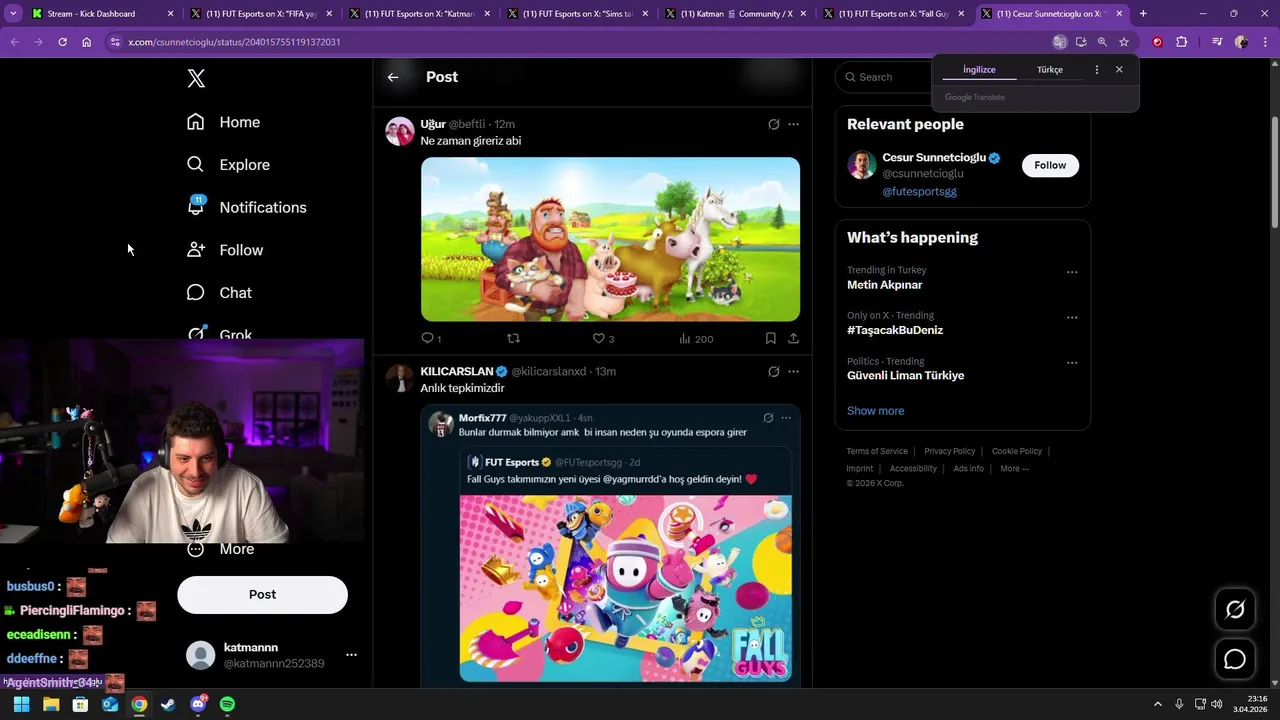Go to Home in the X sidebar

point(223,122)
